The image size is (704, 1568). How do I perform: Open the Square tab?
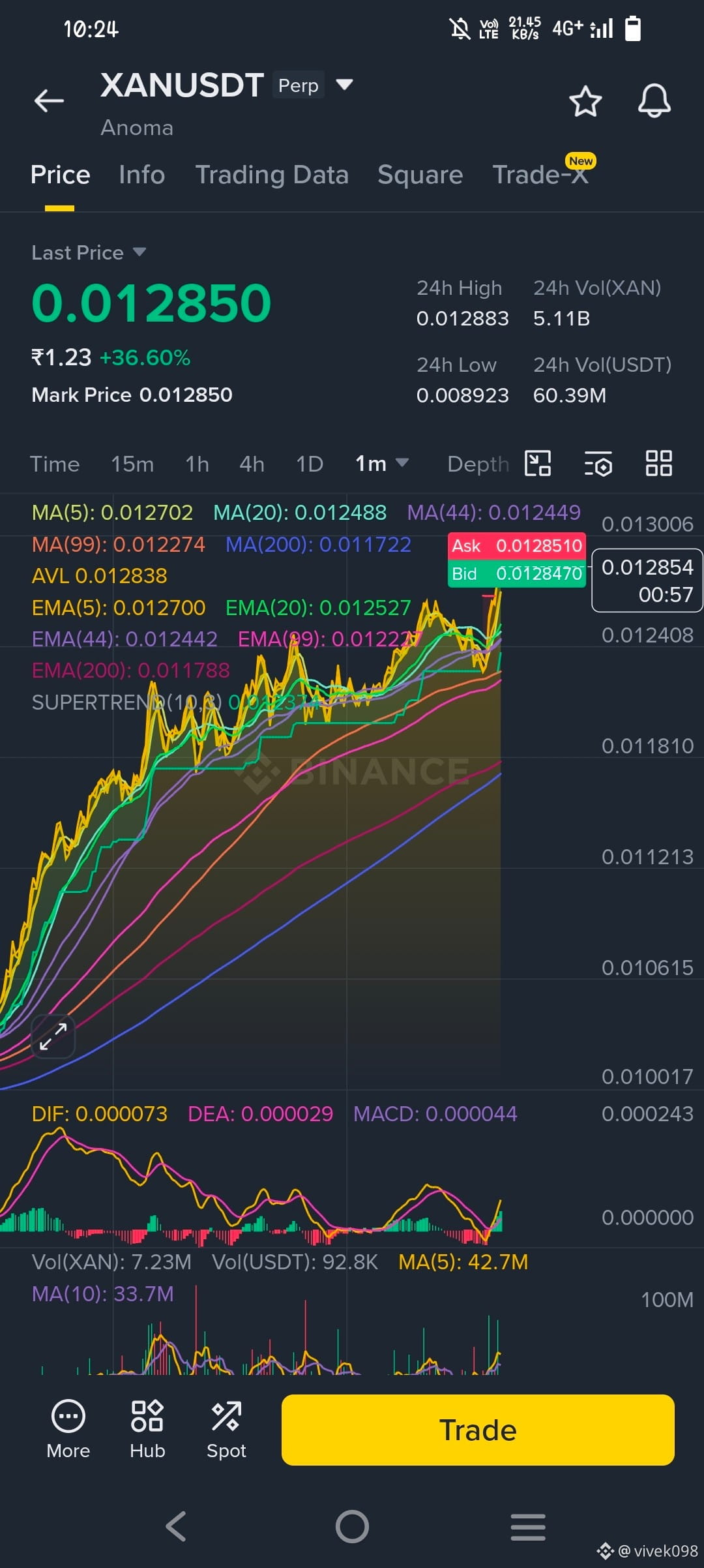(420, 175)
